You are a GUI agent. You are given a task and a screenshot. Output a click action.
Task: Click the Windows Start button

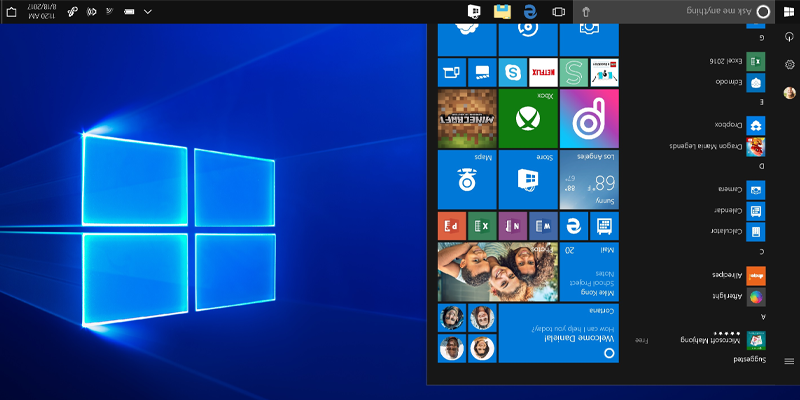pos(788,12)
